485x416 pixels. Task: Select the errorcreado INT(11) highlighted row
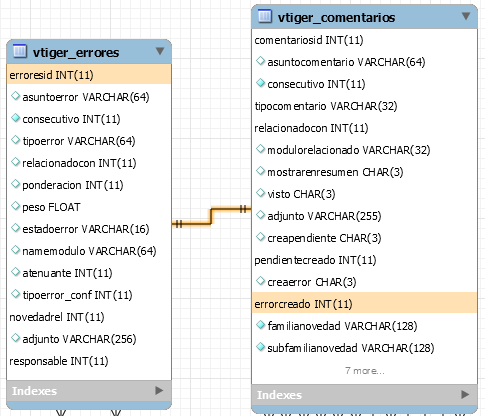pos(364,304)
